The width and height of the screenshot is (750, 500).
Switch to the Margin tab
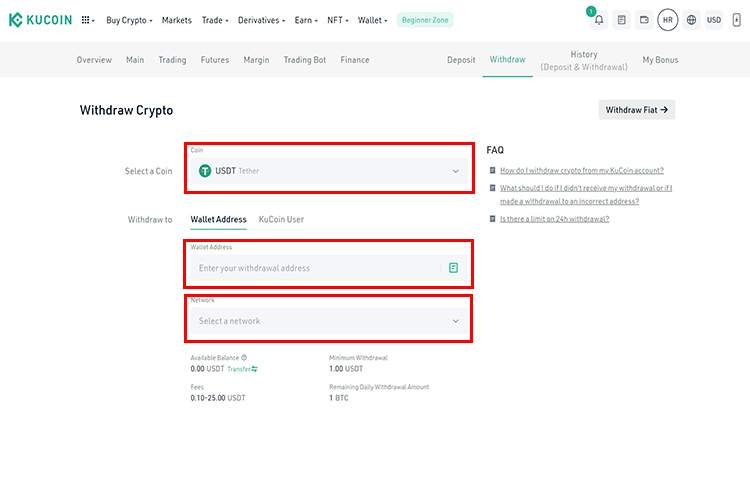point(256,60)
